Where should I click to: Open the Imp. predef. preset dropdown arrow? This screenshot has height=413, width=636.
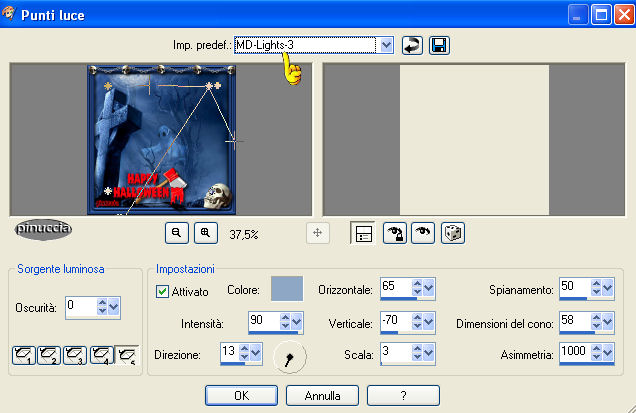[x=387, y=45]
